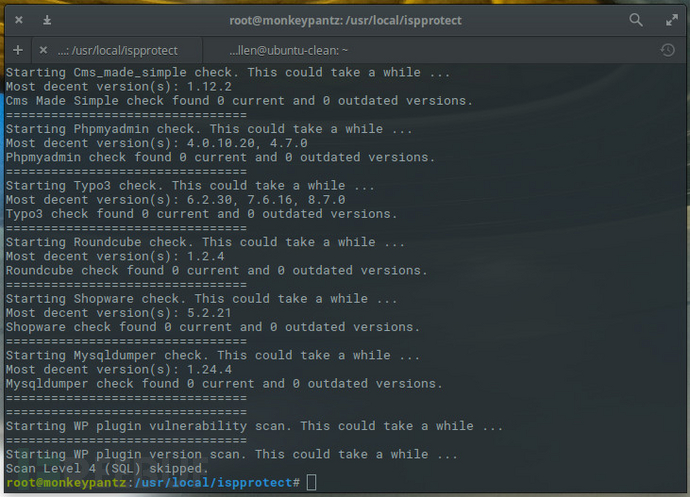
Task: Click 'Starting WP plugin version scan' line
Action: (231, 454)
